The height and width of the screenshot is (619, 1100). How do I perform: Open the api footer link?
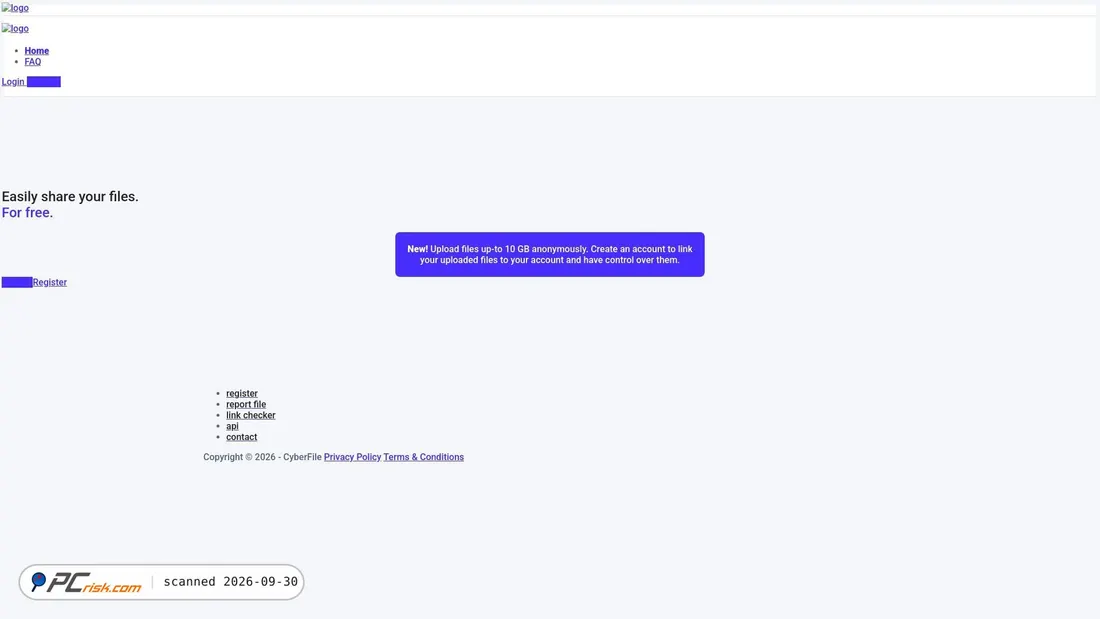[232, 426]
